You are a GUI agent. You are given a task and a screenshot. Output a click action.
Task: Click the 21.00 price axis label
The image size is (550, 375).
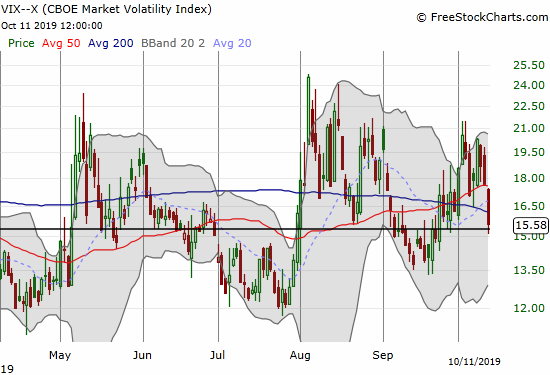click(x=529, y=128)
